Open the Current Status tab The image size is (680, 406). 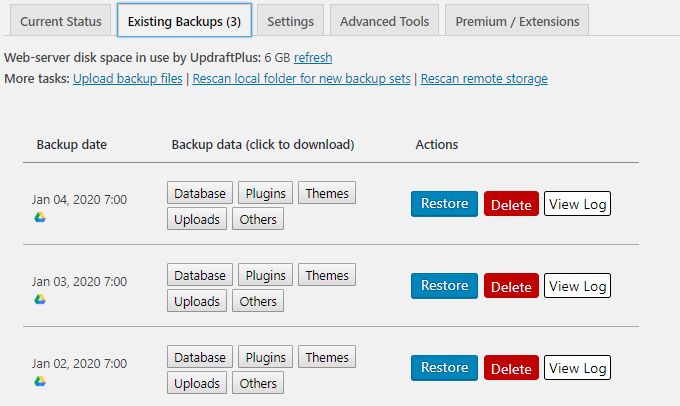pyautogui.click(x=61, y=21)
